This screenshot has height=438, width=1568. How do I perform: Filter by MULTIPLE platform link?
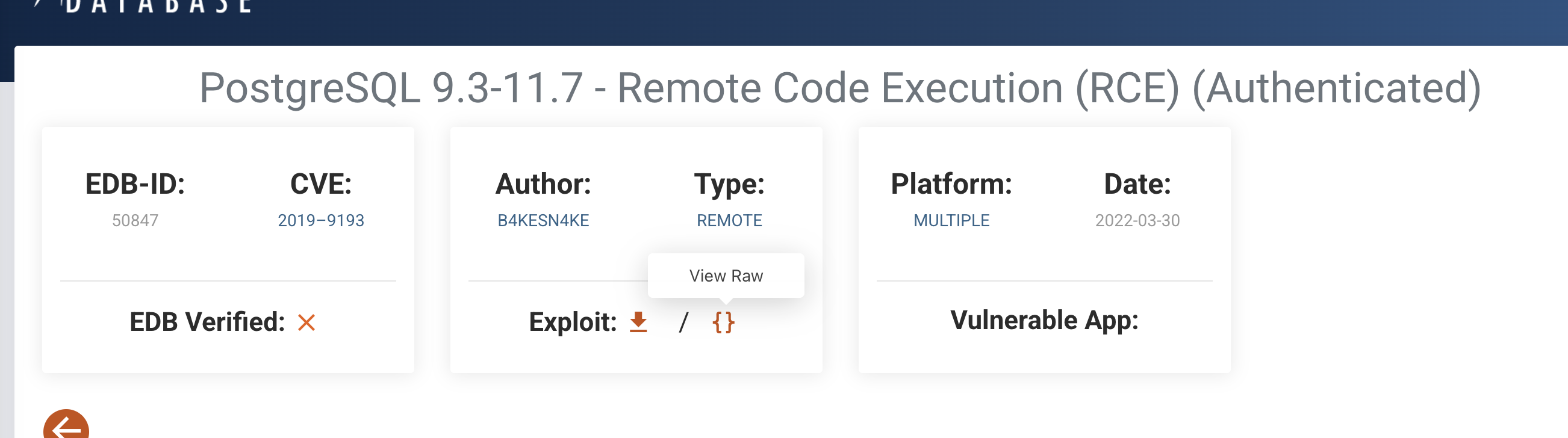click(x=951, y=220)
